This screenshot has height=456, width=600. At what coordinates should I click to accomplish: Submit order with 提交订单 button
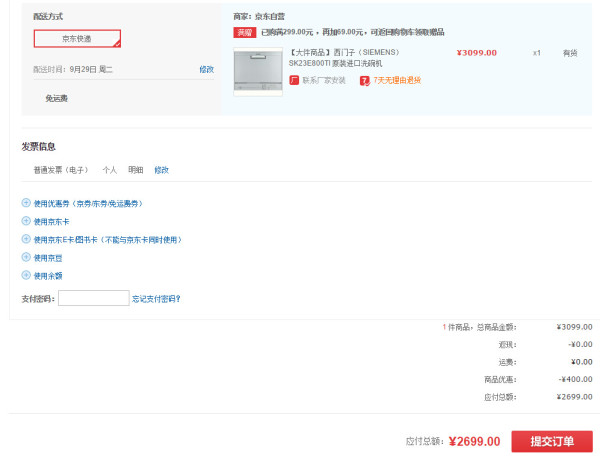click(x=552, y=441)
